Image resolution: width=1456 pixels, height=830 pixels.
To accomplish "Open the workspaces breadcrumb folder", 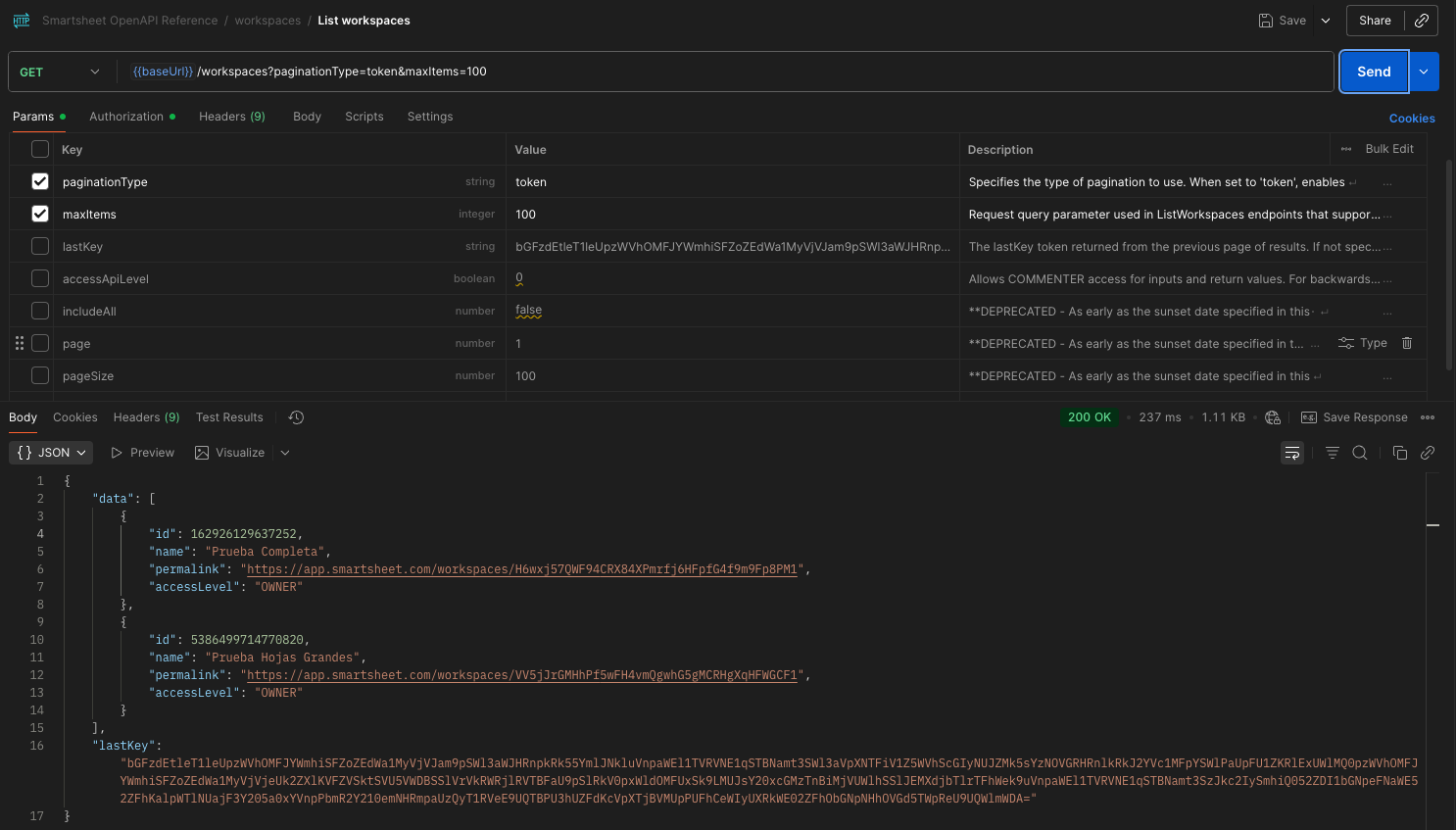I will coord(267,21).
